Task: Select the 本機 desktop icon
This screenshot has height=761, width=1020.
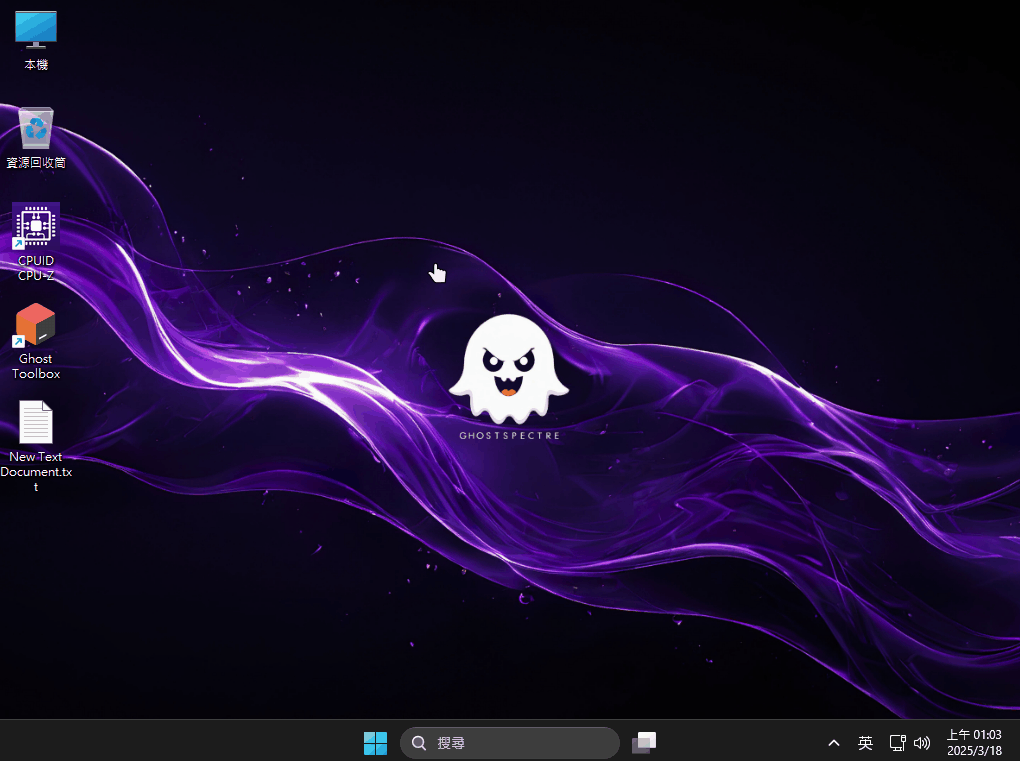Action: click(x=36, y=40)
